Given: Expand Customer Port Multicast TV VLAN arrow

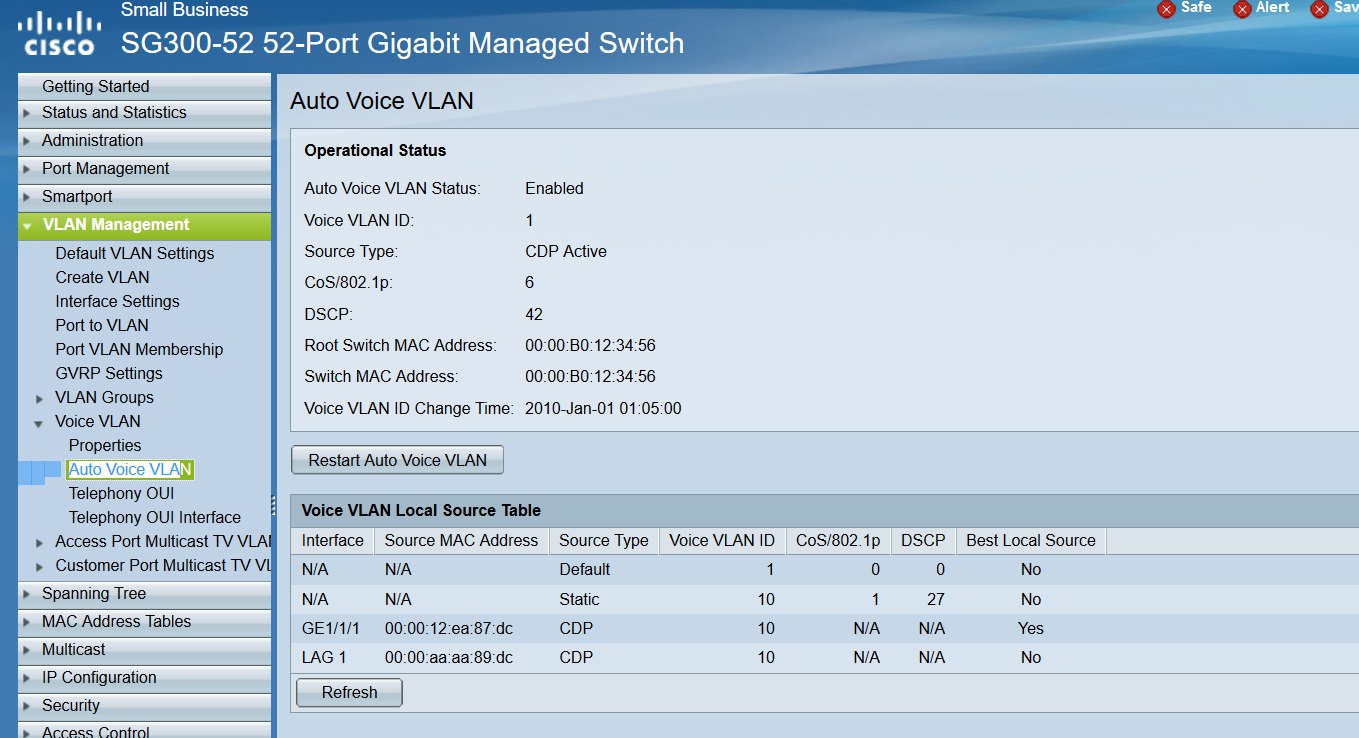Looking at the screenshot, I should (x=39, y=566).
